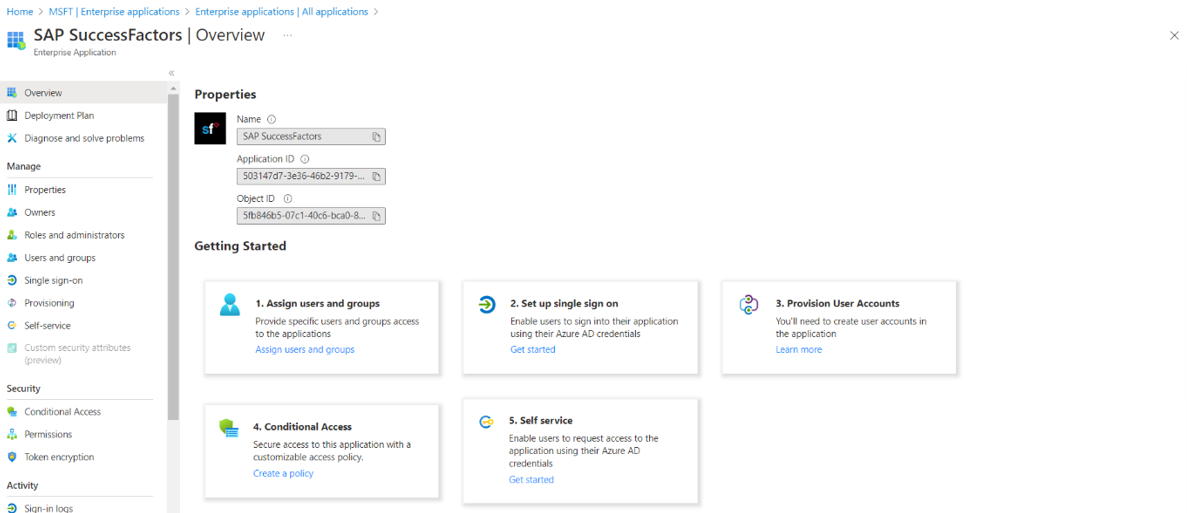Image resolution: width=1187 pixels, height=513 pixels.
Task: Click the SuccessFactors sf logo thumbnail
Action: click(210, 129)
